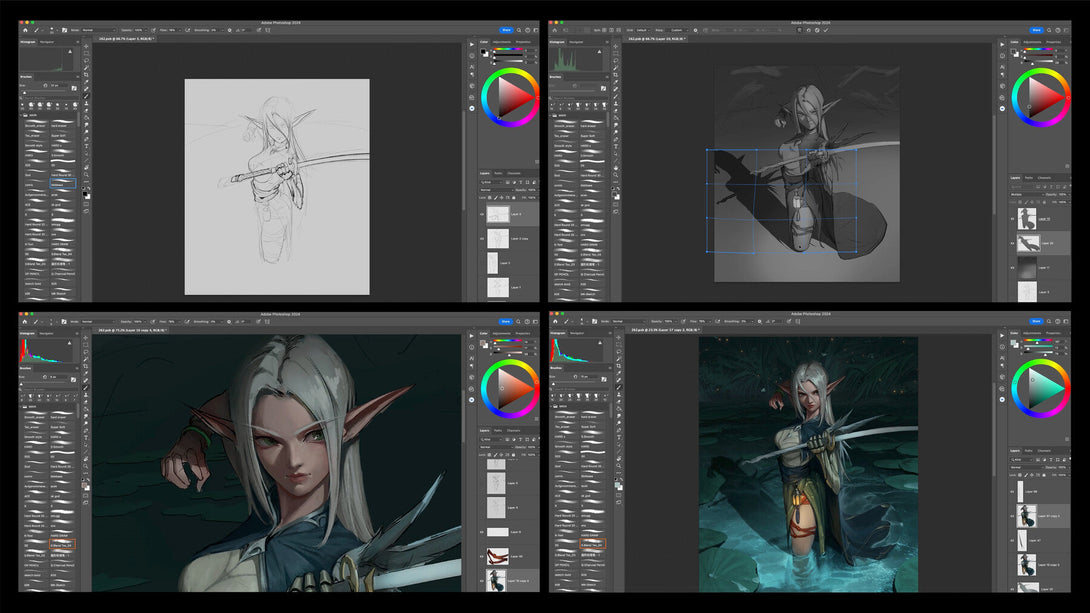
Task: Click Share button in bottom-left close-up window
Action: pos(506,322)
